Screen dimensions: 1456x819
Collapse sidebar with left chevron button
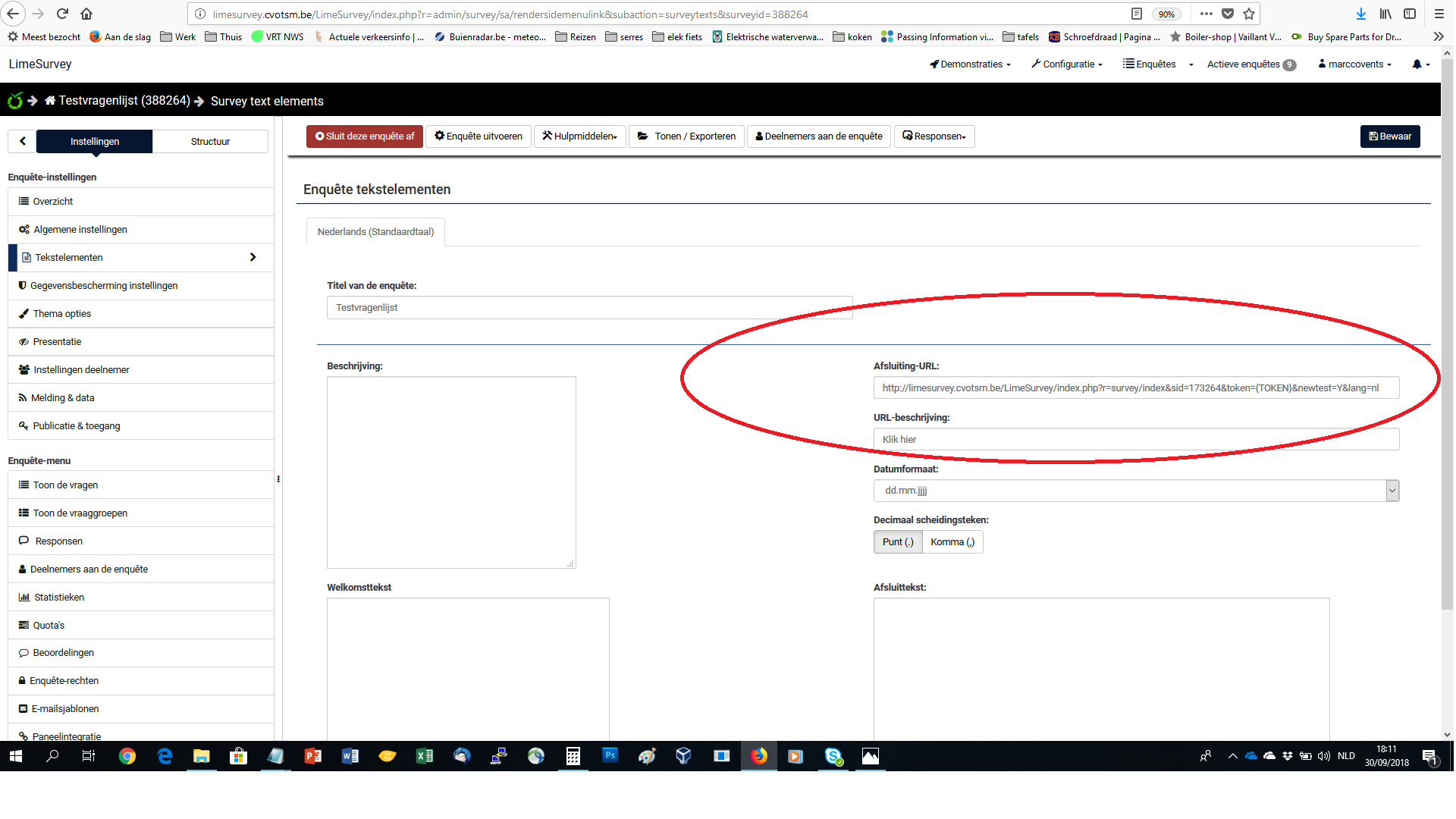[23, 141]
